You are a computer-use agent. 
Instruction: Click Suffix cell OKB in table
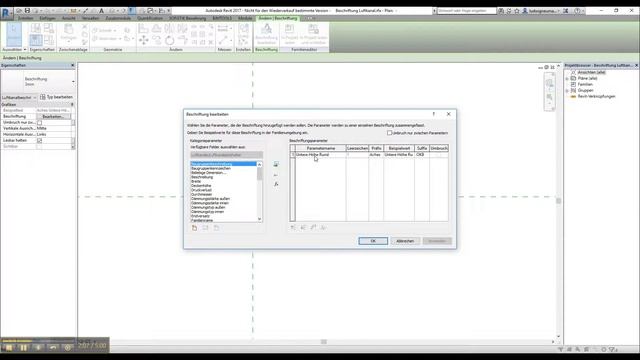[x=422, y=155]
